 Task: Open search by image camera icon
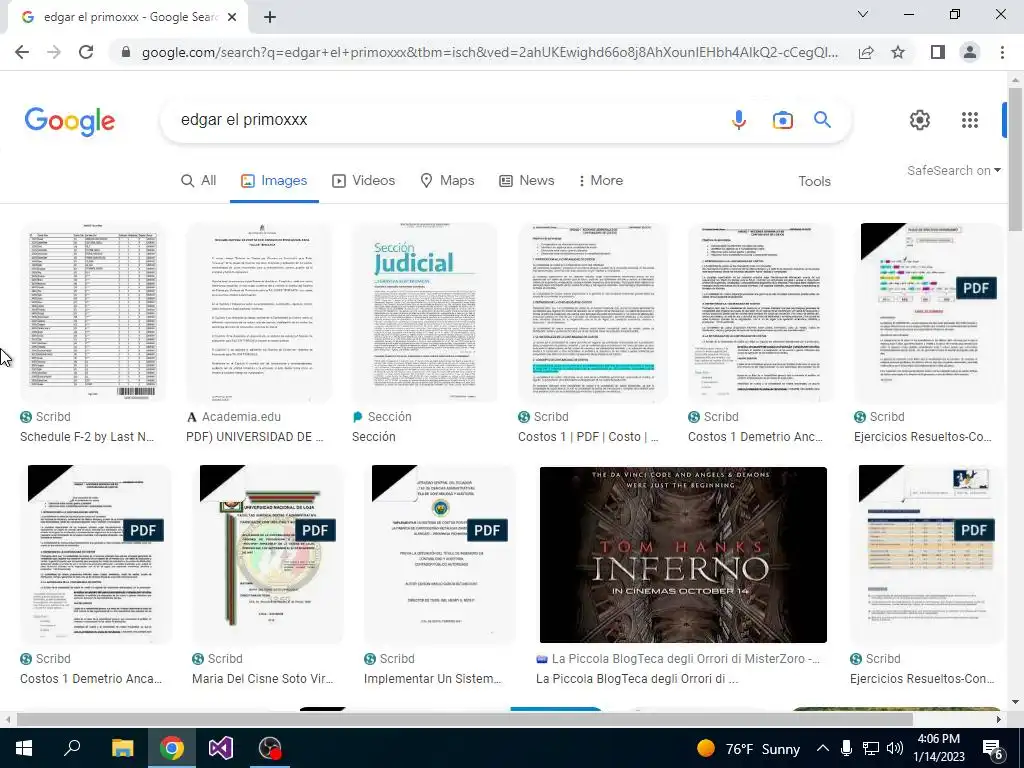[x=782, y=120]
